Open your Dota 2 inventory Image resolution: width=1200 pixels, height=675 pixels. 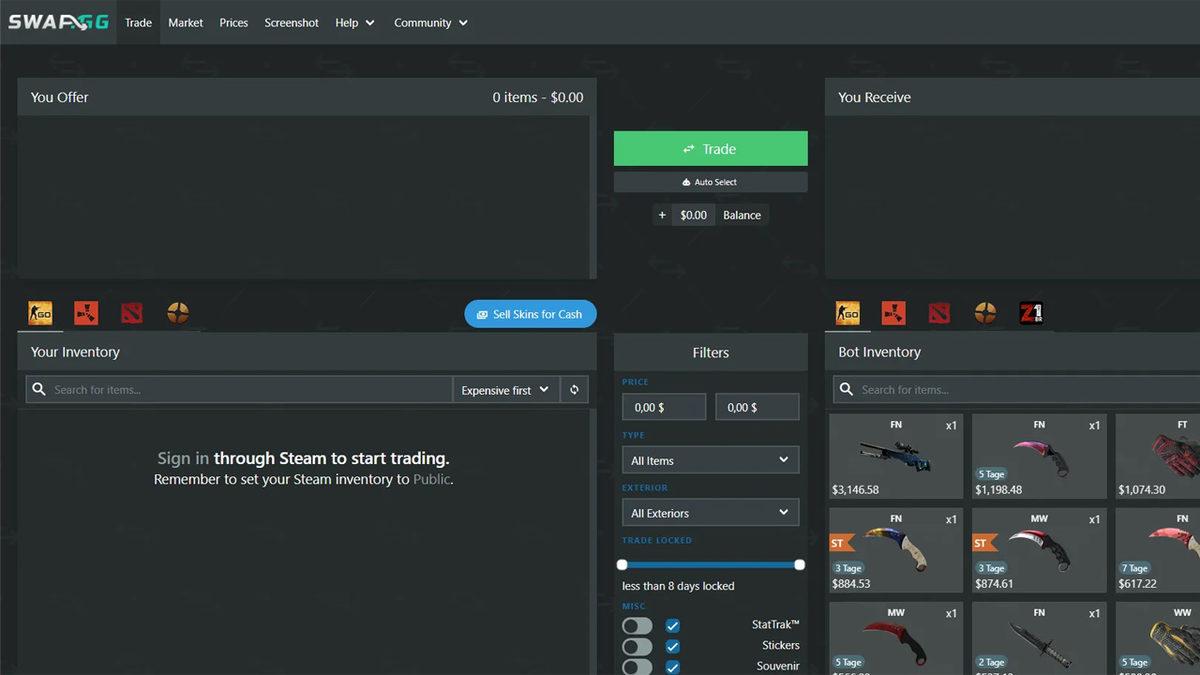point(132,313)
